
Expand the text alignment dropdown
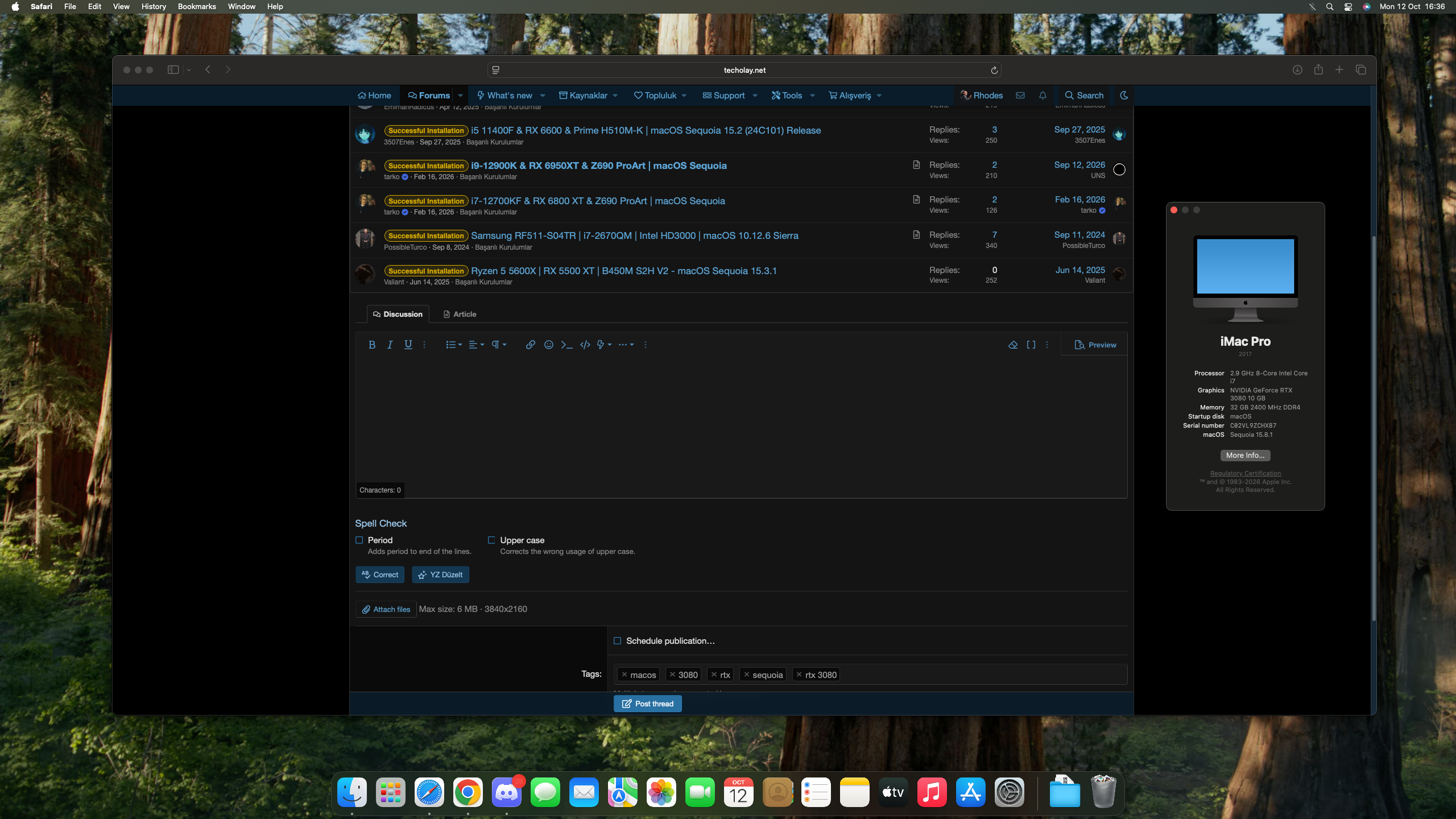click(476, 345)
